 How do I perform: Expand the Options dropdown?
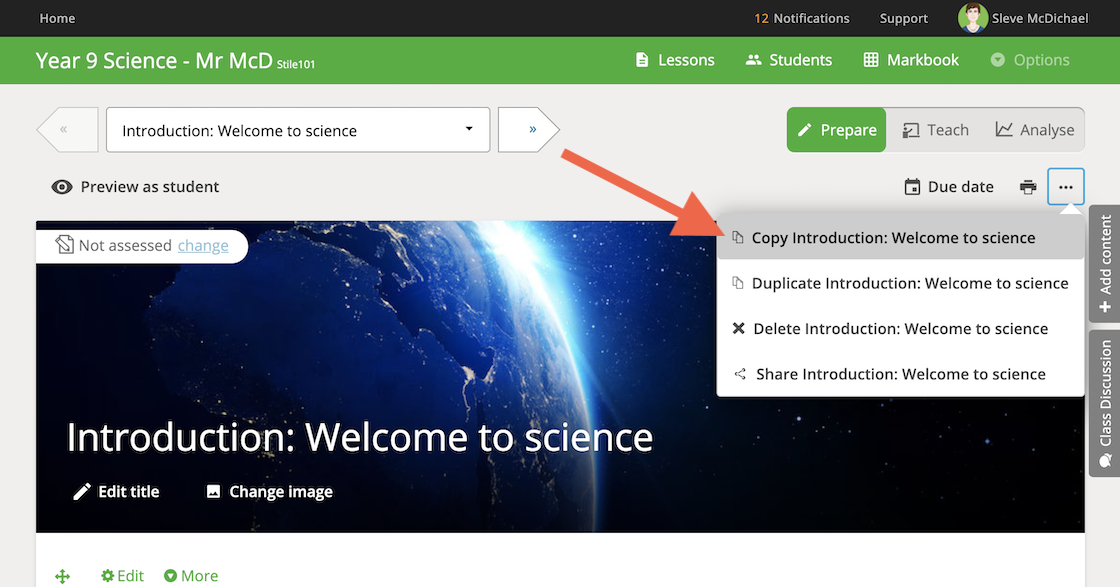coord(1030,60)
